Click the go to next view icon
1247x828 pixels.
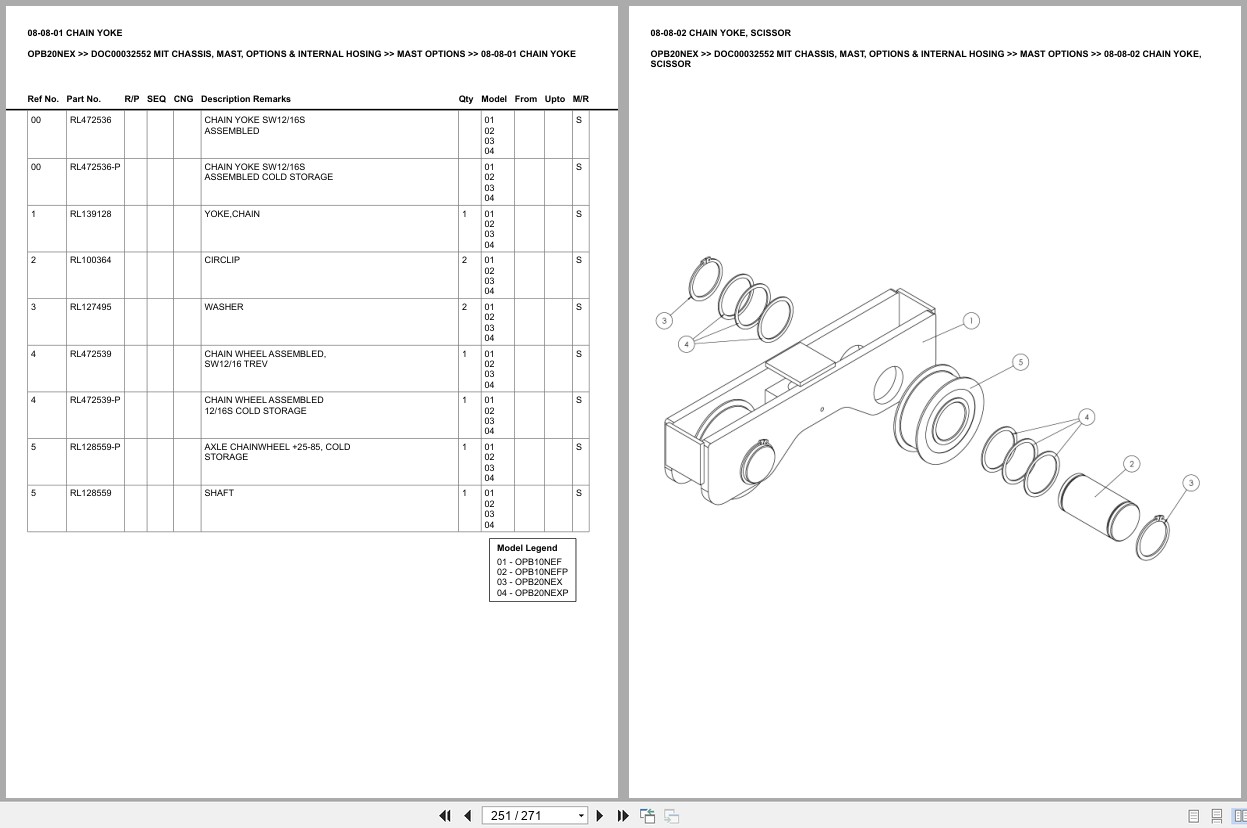click(x=671, y=816)
